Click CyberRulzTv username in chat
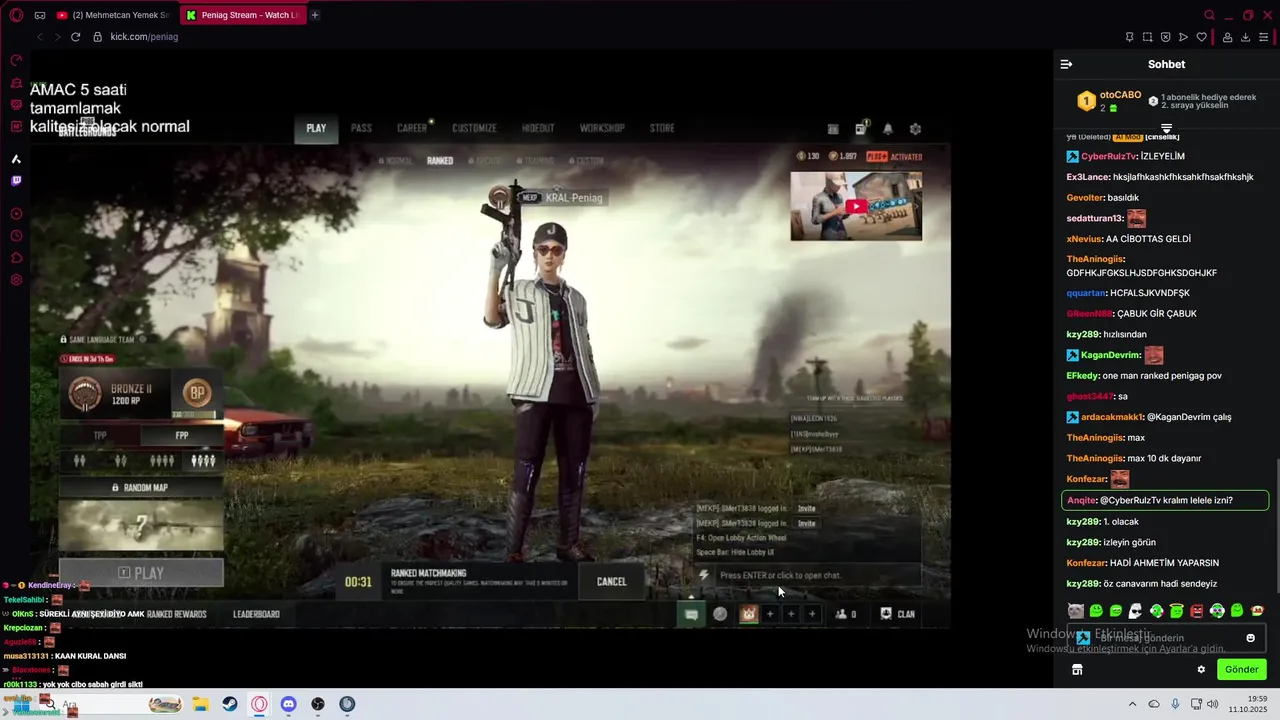Image resolution: width=1280 pixels, height=720 pixels. click(x=1108, y=156)
